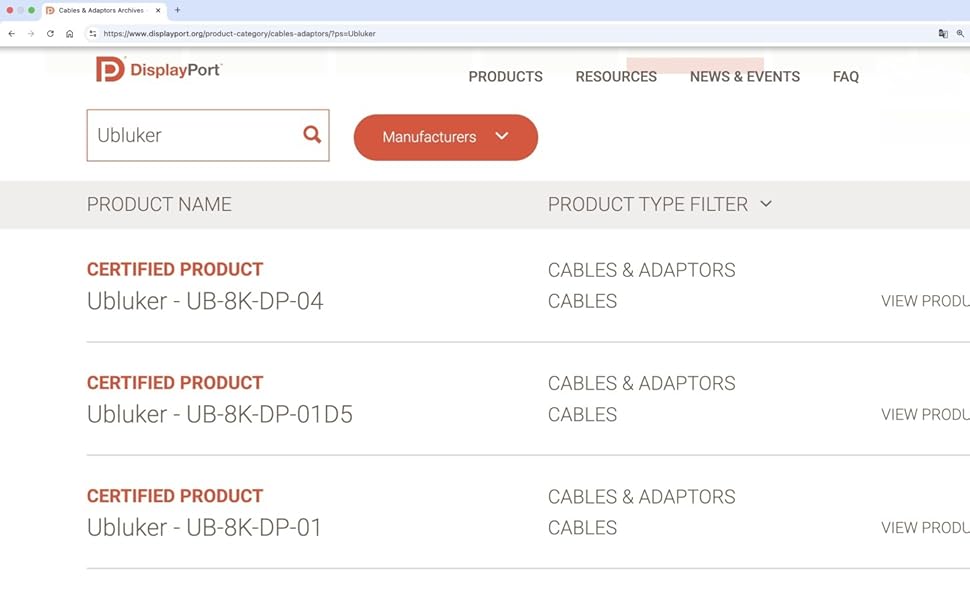Screen dimensions: 970x600
Task: Click the browser forward arrow
Action: click(31, 33)
